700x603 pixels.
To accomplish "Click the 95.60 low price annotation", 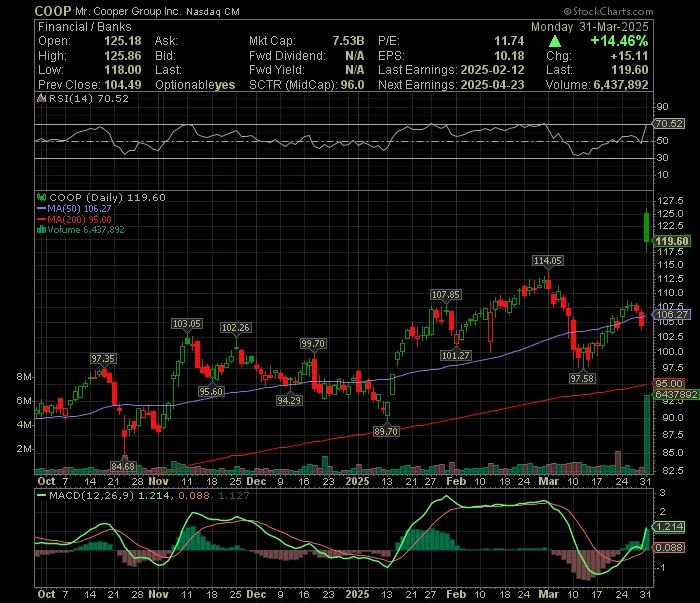I will tap(211, 391).
